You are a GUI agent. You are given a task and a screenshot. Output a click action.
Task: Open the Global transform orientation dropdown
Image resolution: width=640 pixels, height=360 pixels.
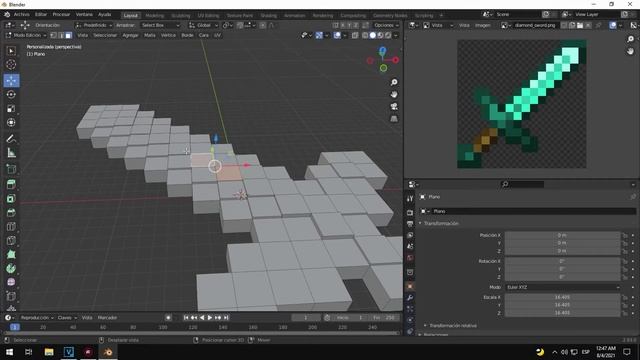tap(204, 25)
